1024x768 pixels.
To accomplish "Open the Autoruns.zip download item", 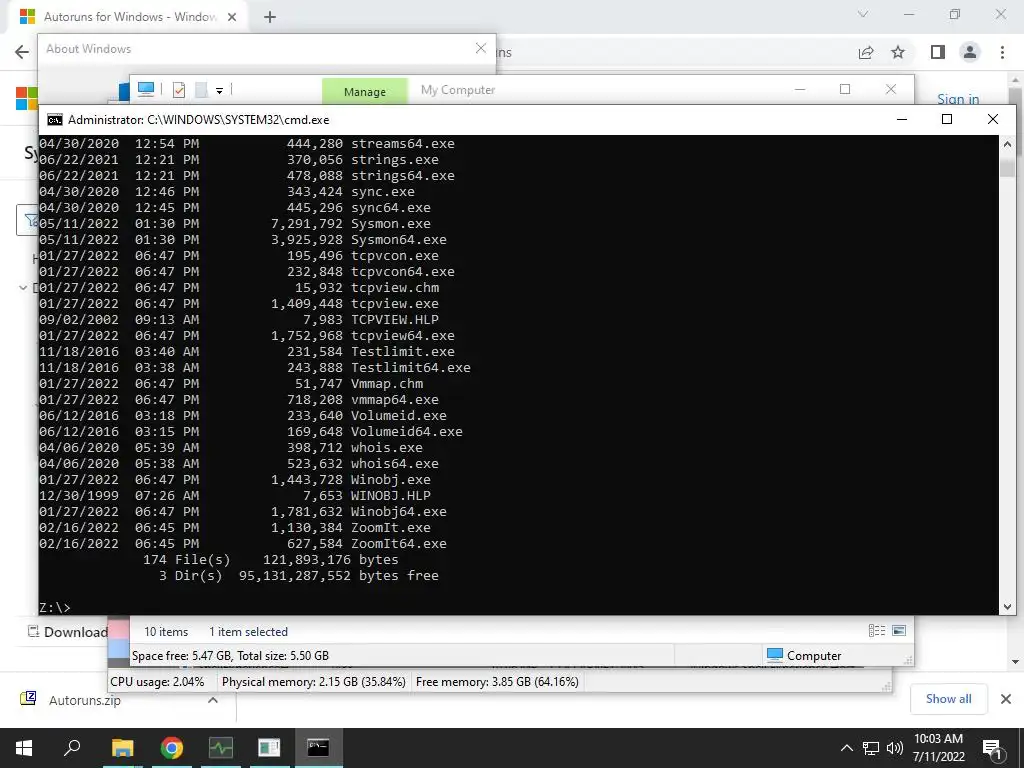I will [x=84, y=700].
